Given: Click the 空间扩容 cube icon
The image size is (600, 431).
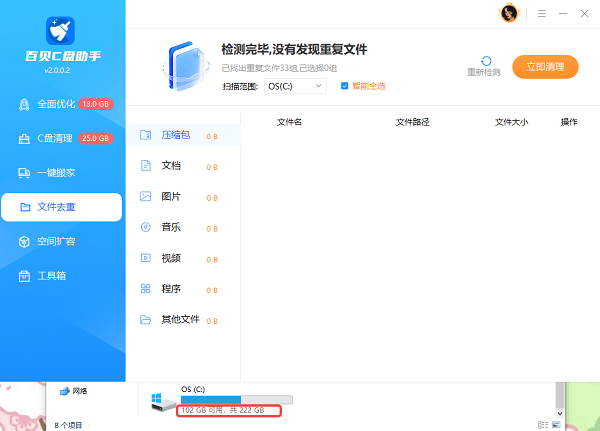Looking at the screenshot, I should click(24, 242).
